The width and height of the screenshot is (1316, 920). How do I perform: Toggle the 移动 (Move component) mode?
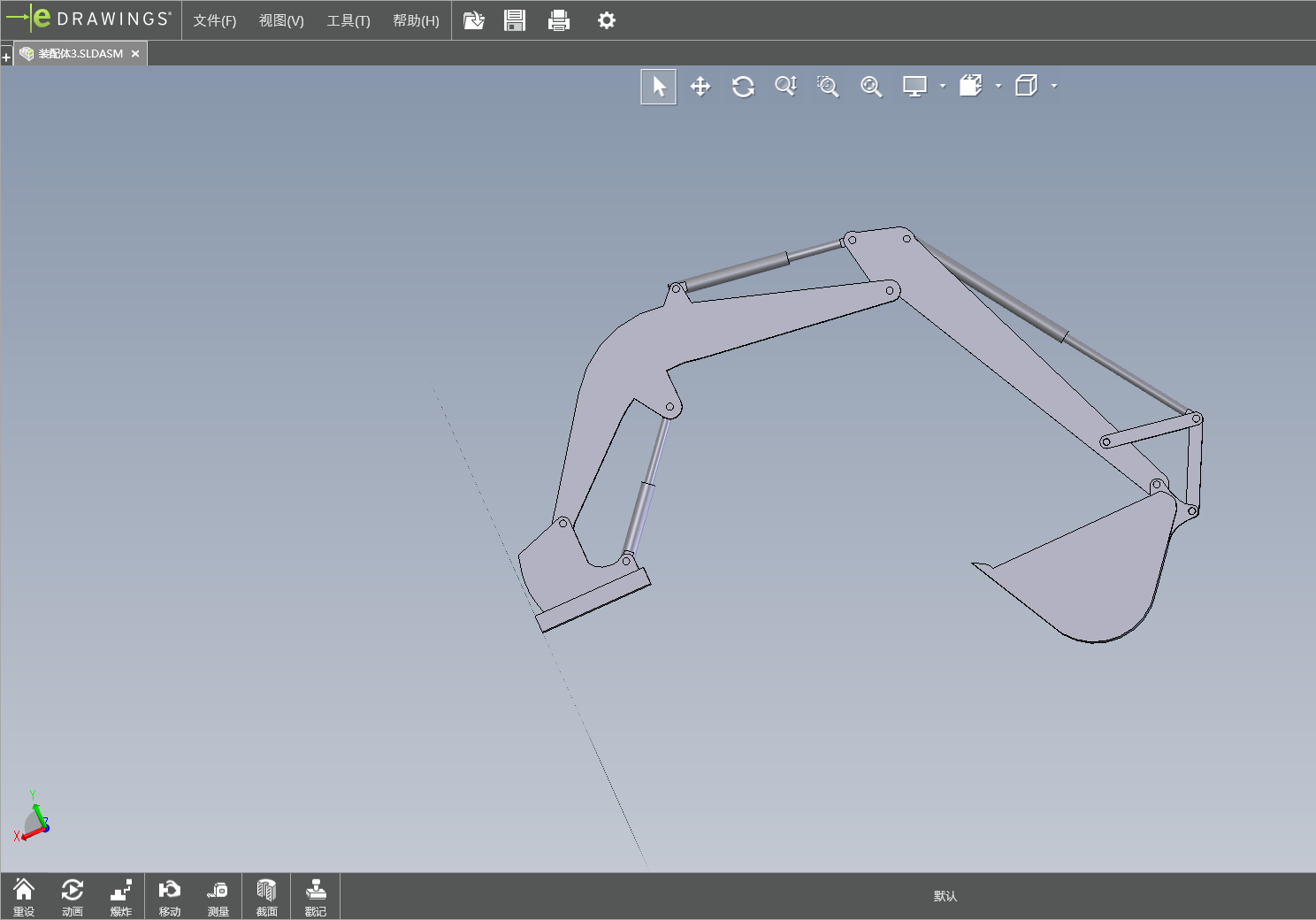169,896
